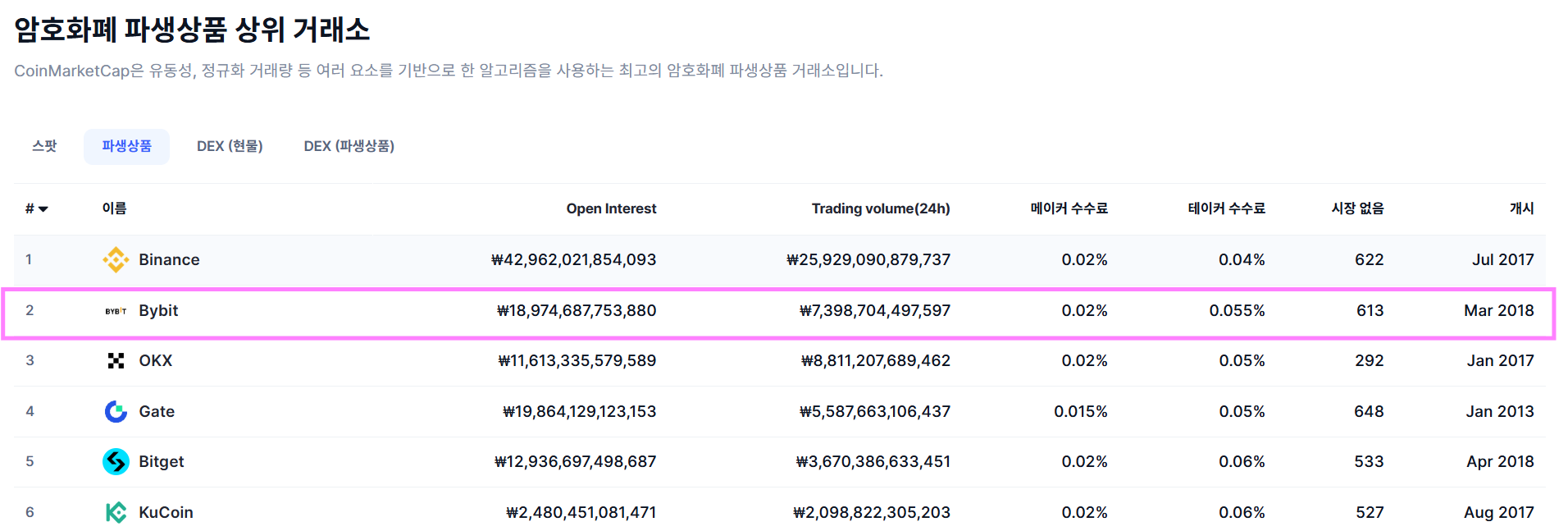The height and width of the screenshot is (531, 1568).
Task: Click Binance taker fee 0.04%
Action: coord(1242,260)
